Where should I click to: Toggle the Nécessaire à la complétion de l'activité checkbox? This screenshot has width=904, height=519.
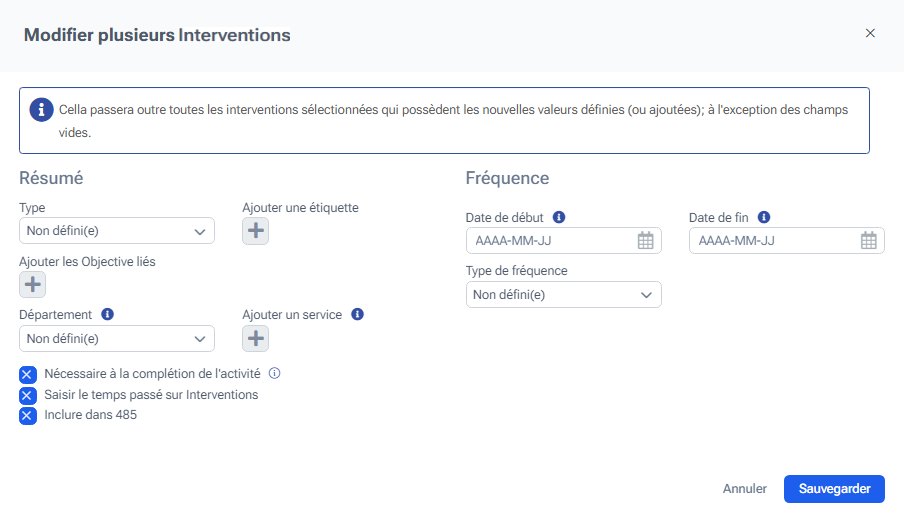28,375
